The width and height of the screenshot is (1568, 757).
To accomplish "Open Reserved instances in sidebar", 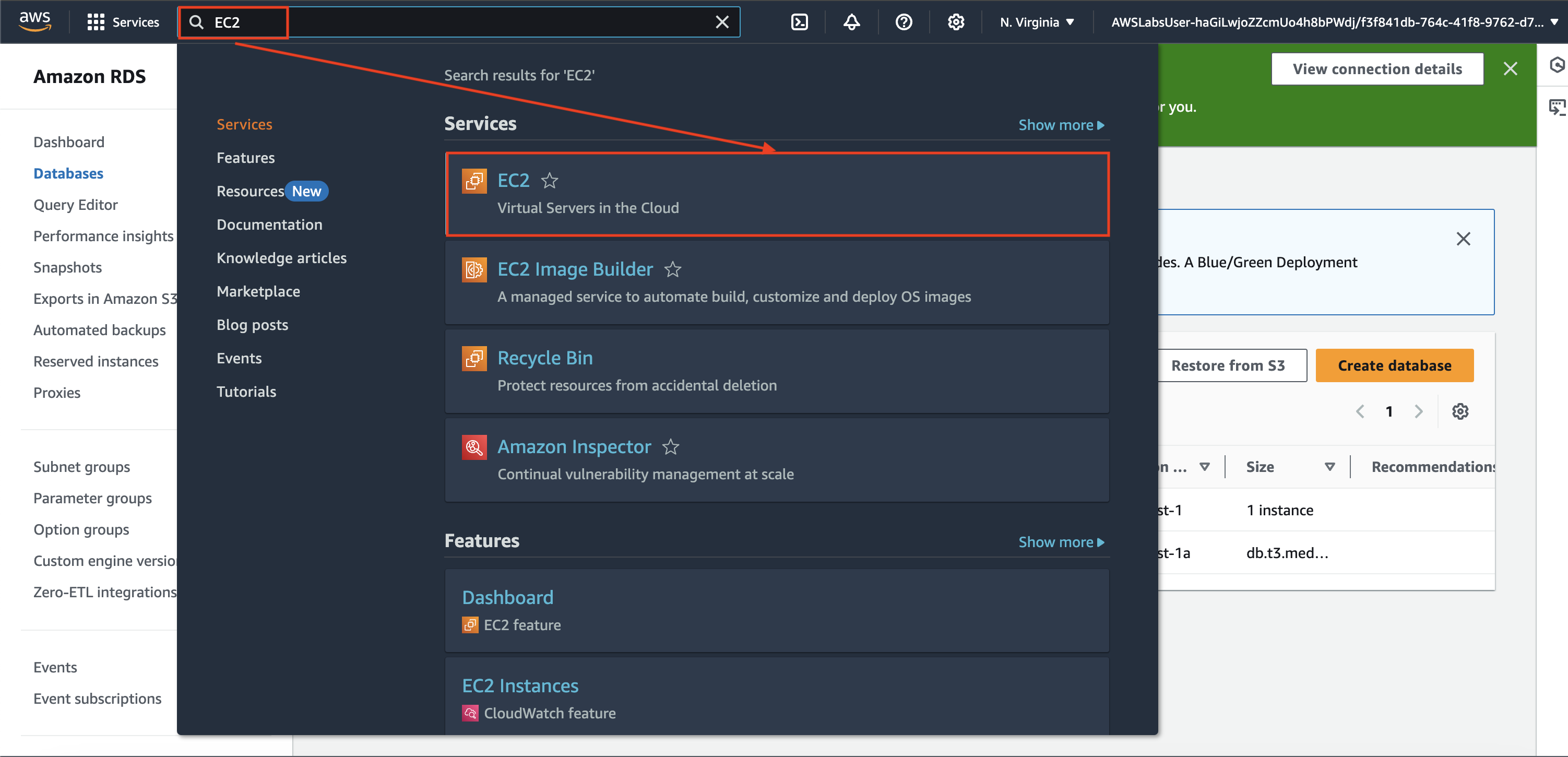I will (x=96, y=362).
